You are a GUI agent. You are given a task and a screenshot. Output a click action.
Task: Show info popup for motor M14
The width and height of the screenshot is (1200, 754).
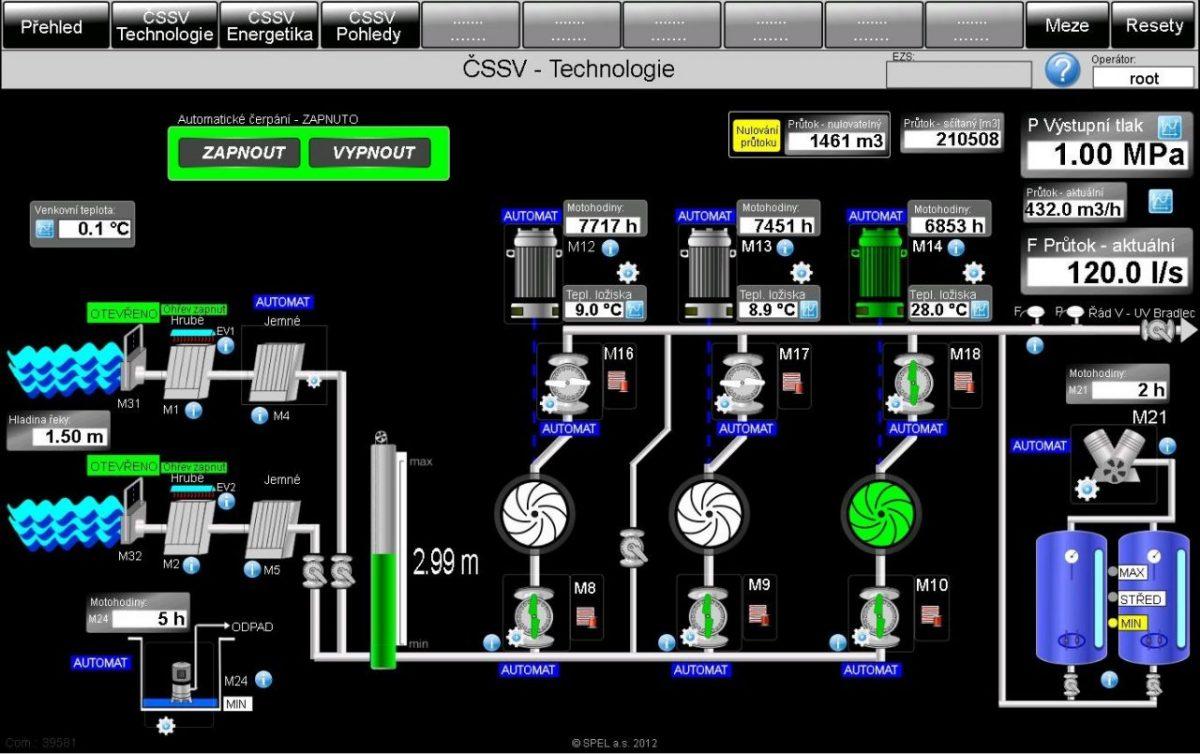click(x=954, y=248)
